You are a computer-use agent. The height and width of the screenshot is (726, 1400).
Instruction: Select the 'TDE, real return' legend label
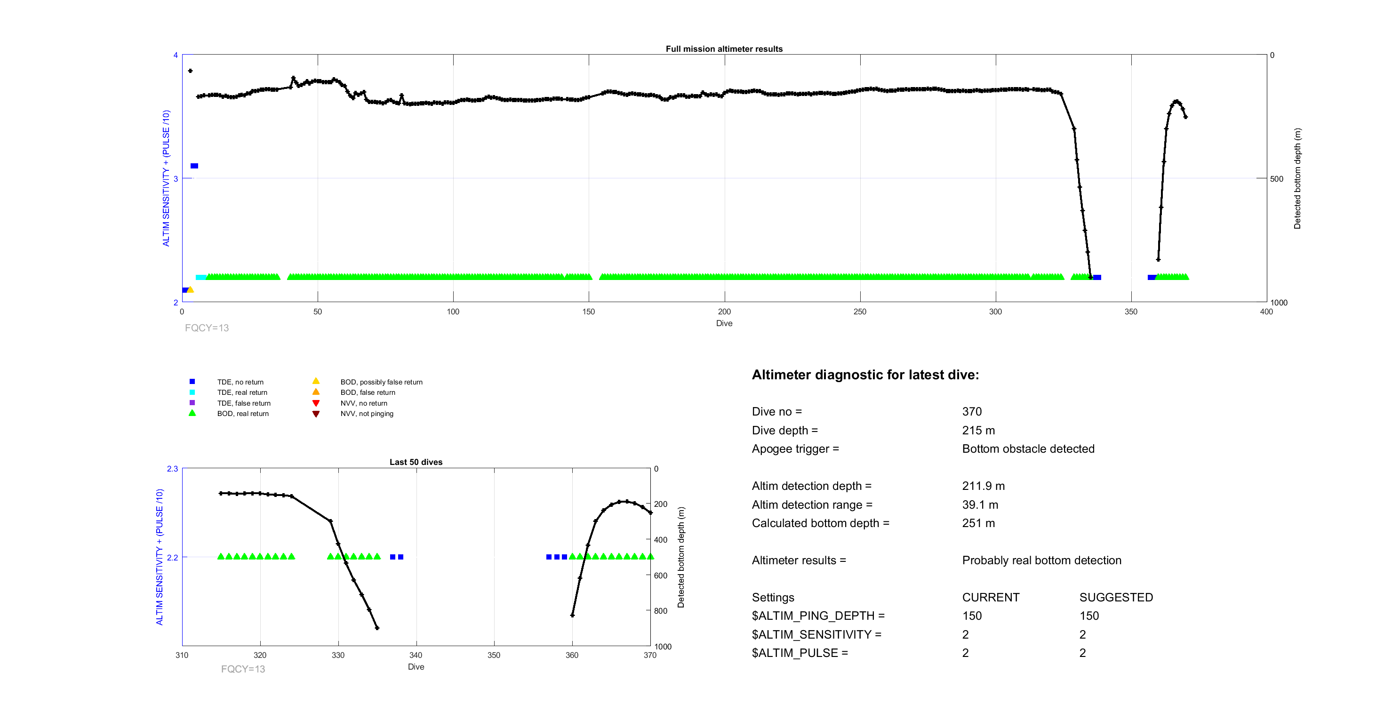click(242, 393)
